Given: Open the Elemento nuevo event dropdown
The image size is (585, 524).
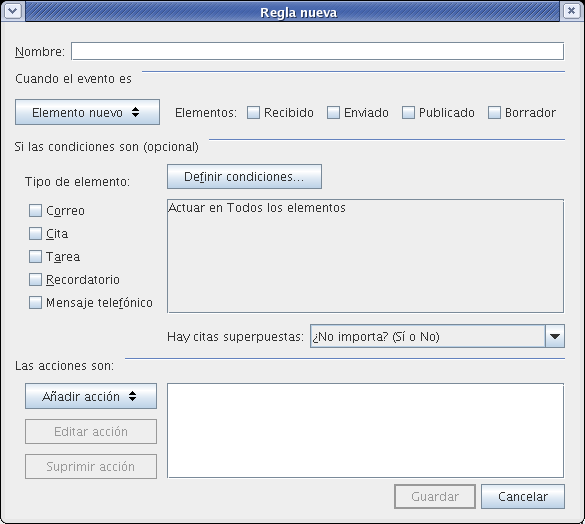Looking at the screenshot, I should (x=87, y=112).
